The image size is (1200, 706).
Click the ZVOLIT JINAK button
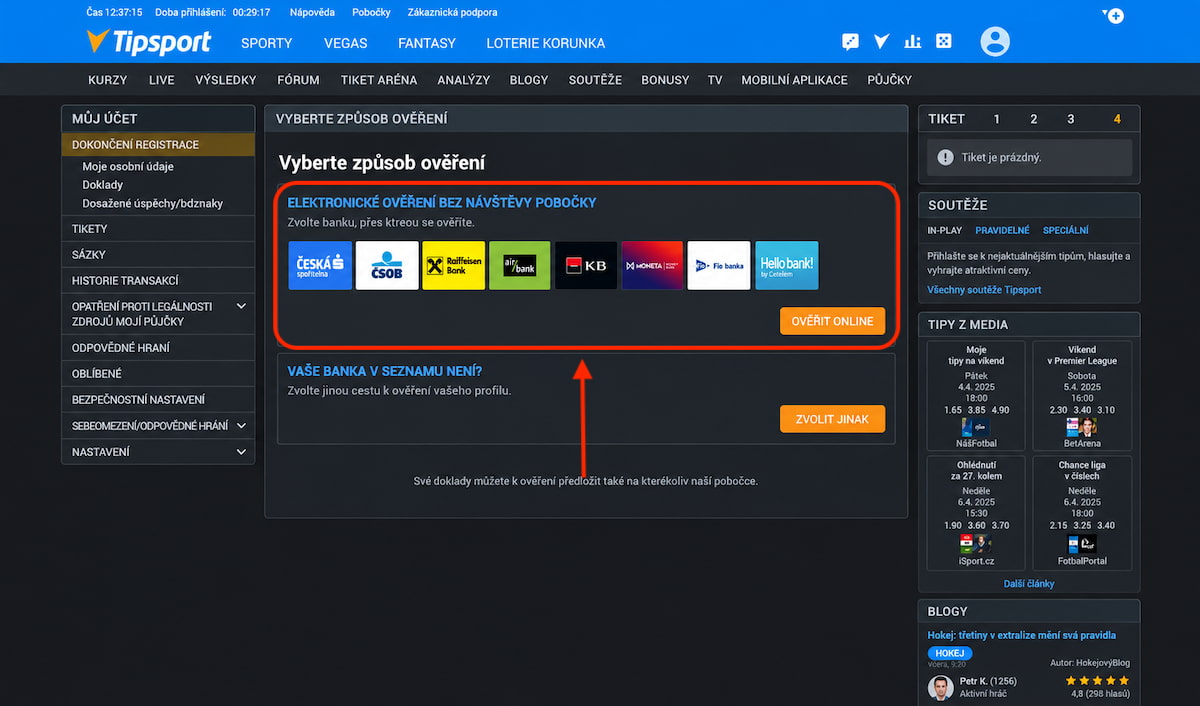pos(832,419)
